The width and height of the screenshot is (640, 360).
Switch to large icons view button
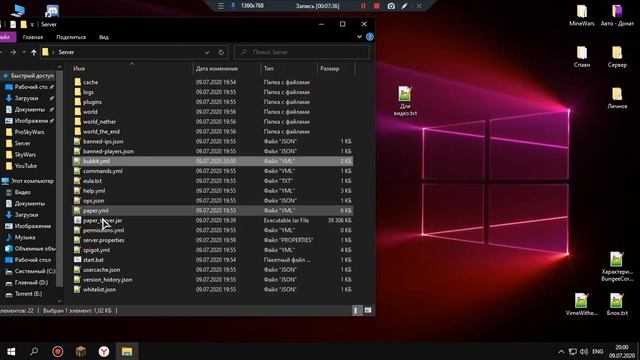tap(368, 311)
